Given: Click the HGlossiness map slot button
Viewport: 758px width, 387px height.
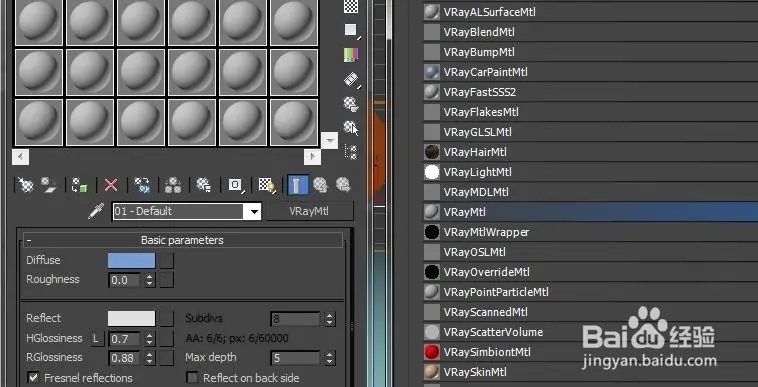Looking at the screenshot, I should [x=167, y=339].
